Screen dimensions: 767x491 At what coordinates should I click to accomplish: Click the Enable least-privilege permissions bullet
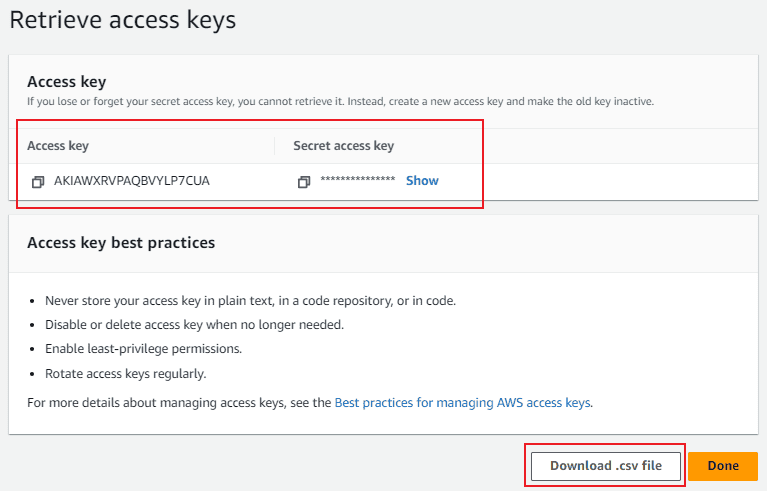point(143,349)
